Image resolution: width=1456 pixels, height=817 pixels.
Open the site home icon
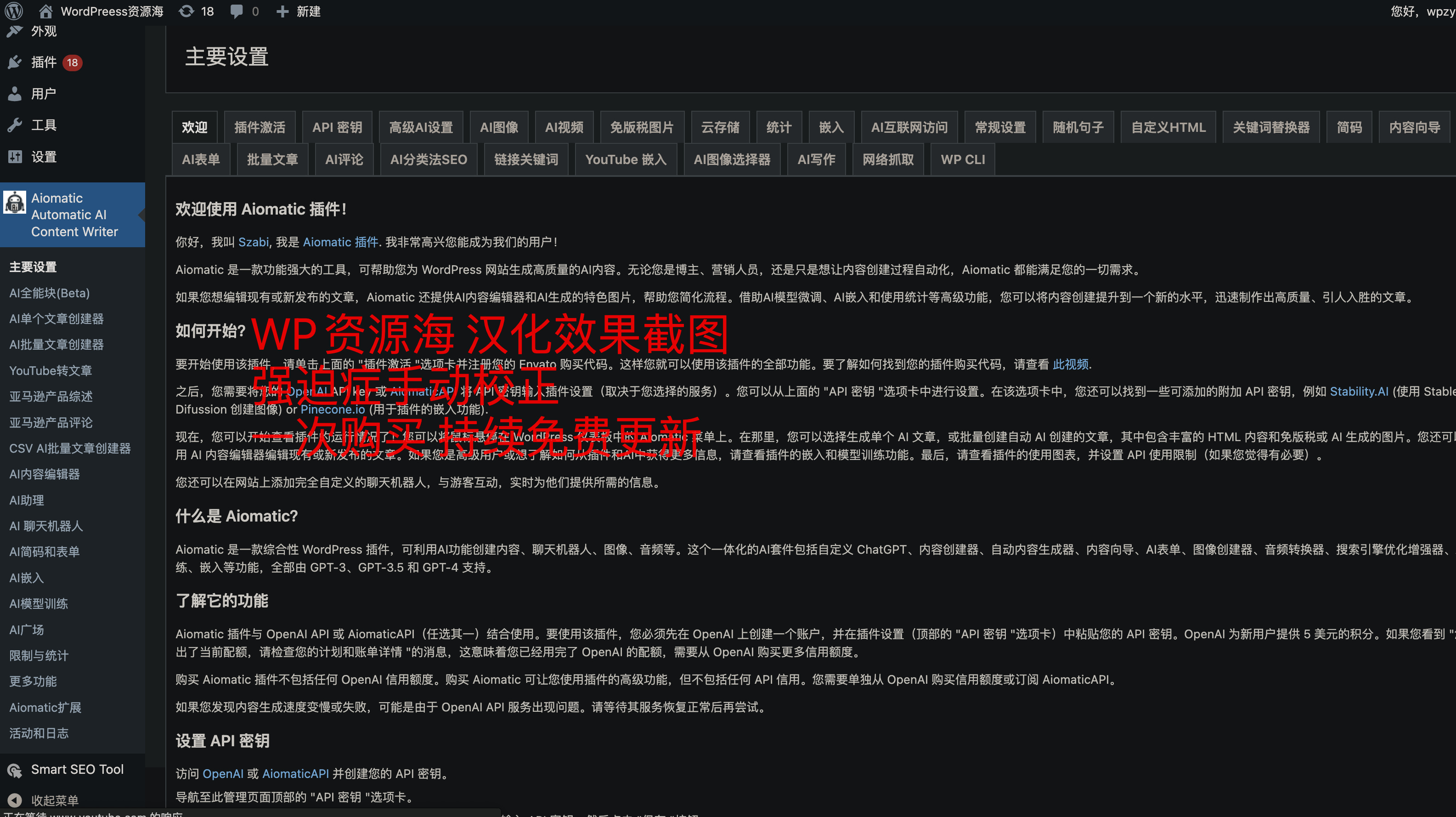point(46,11)
